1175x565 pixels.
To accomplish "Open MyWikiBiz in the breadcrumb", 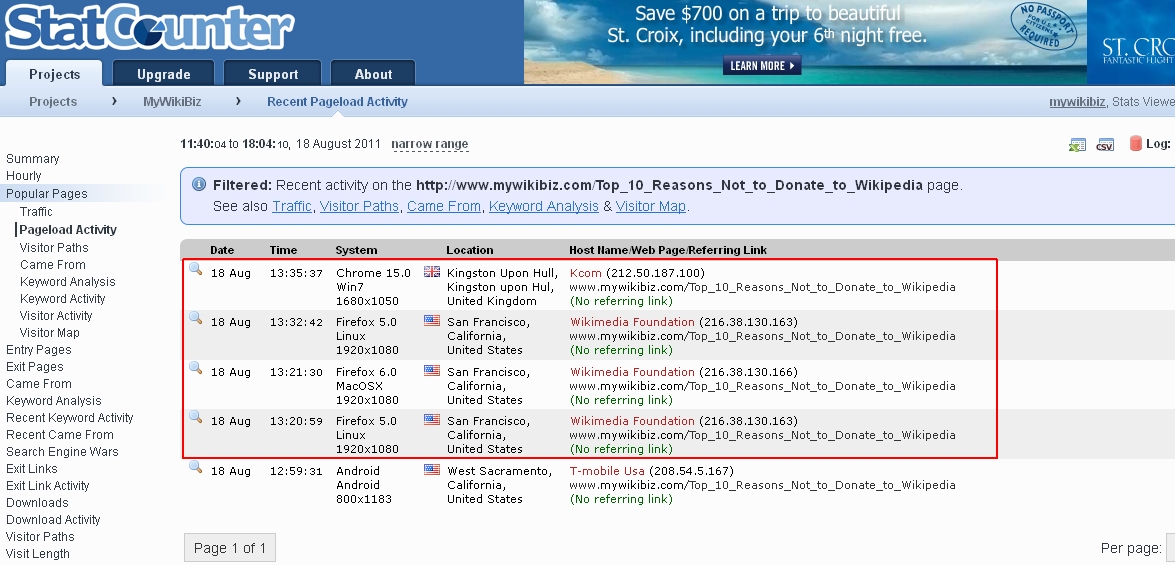I will tap(172, 102).
